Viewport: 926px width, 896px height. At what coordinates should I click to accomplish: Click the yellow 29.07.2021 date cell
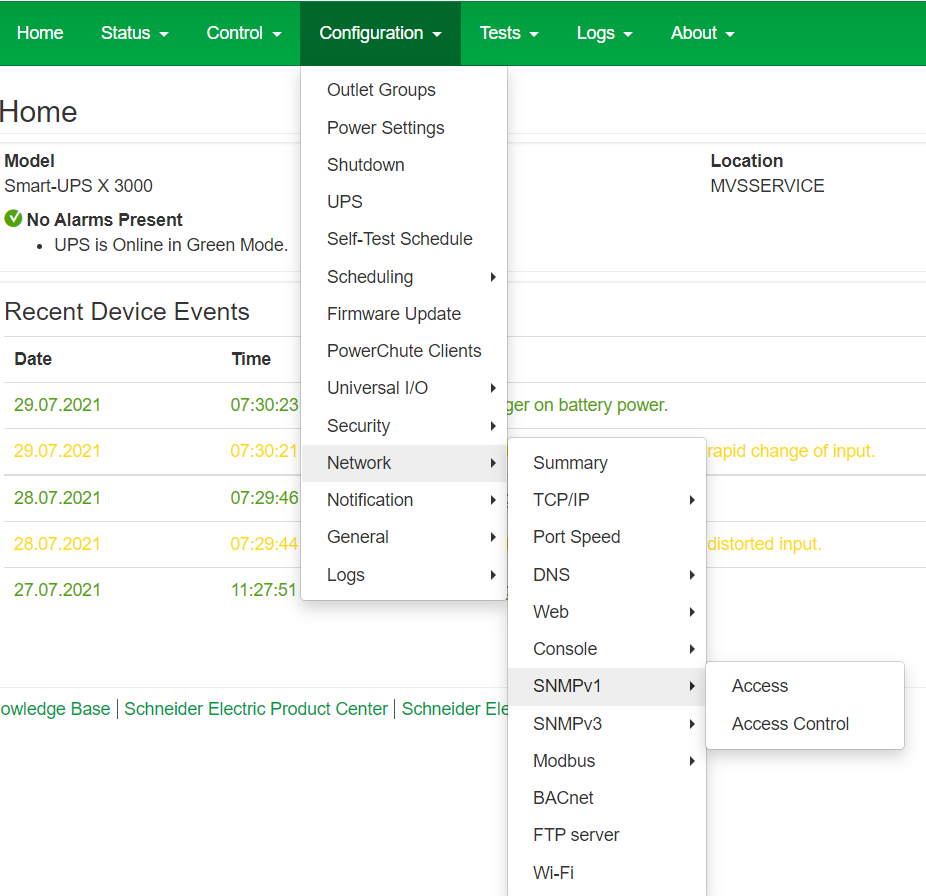click(57, 451)
